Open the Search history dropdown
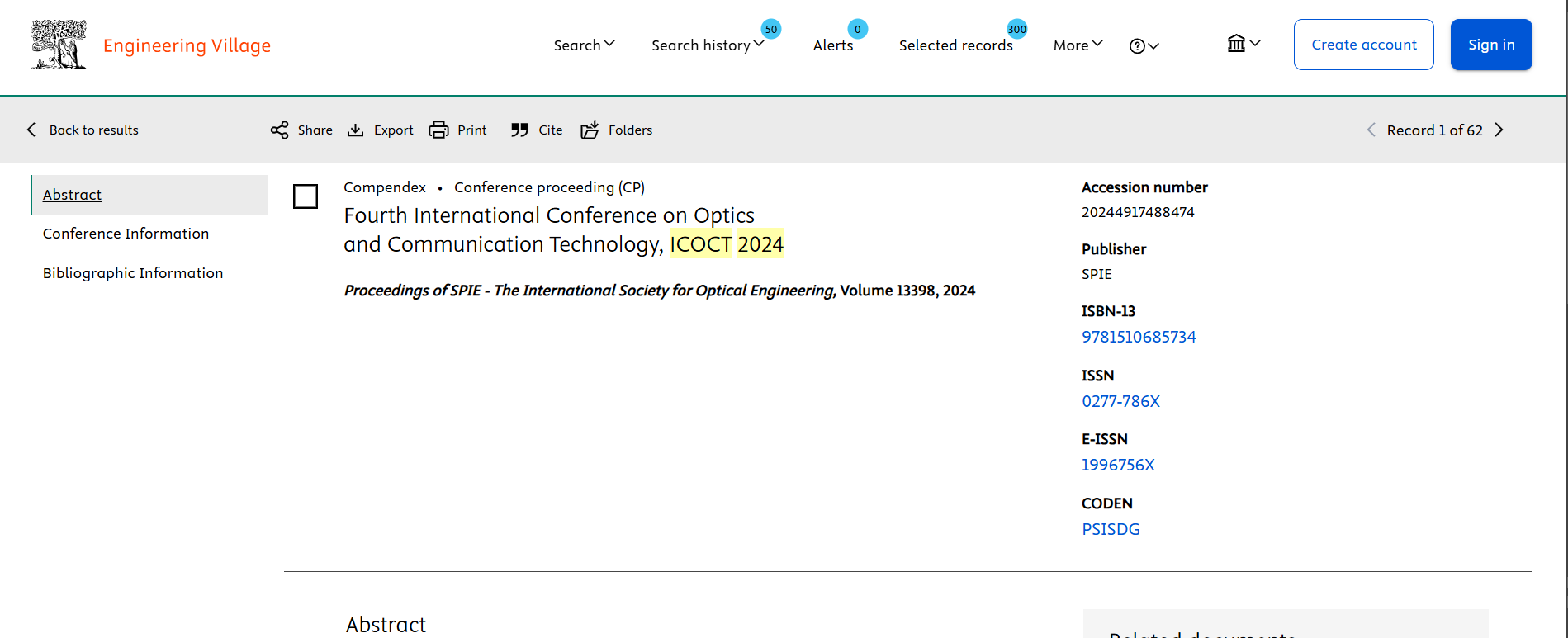This screenshot has height=638, width=1568. (x=708, y=45)
